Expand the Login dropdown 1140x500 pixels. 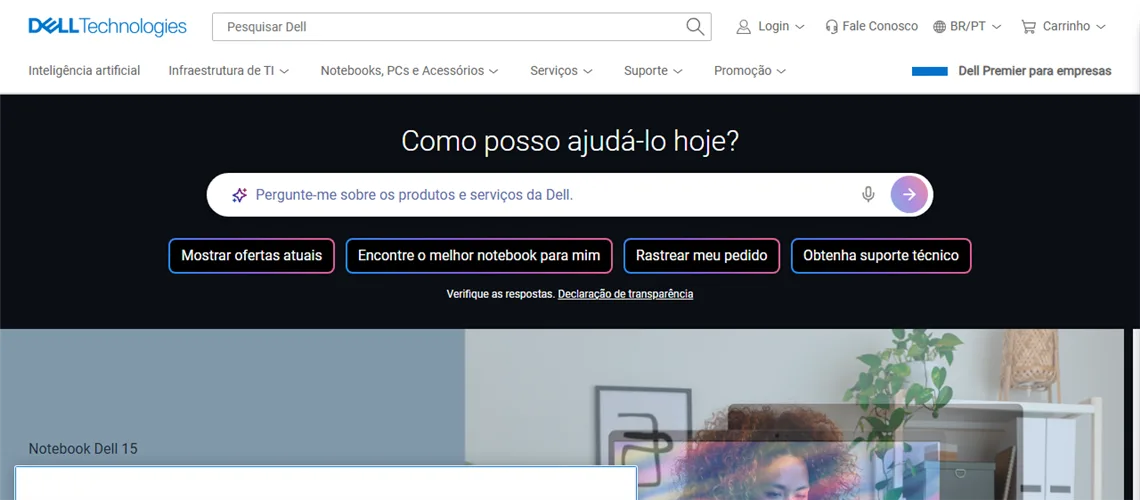click(x=771, y=27)
